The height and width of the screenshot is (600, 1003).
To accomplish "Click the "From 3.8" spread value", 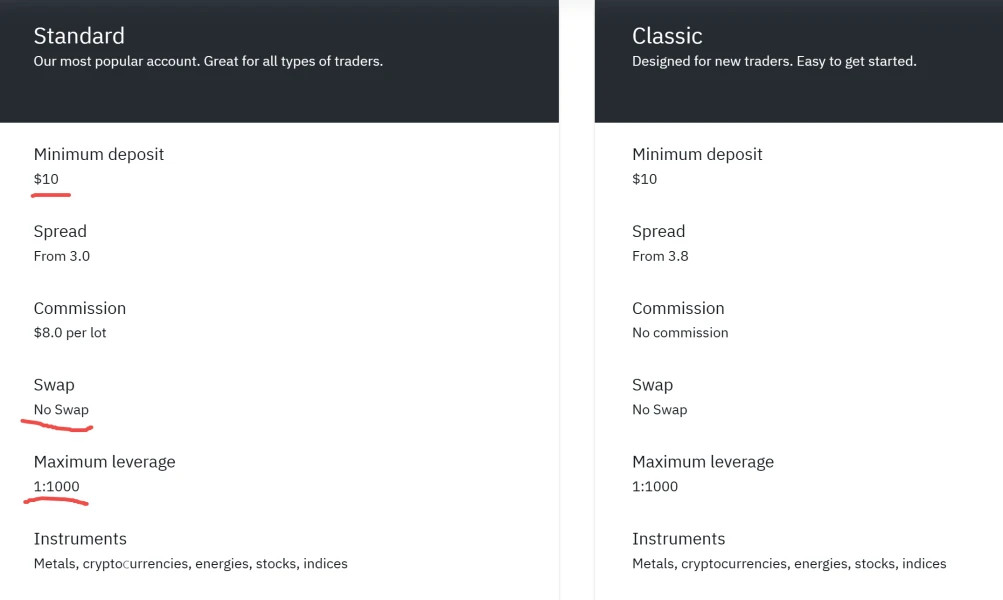I will click(660, 256).
